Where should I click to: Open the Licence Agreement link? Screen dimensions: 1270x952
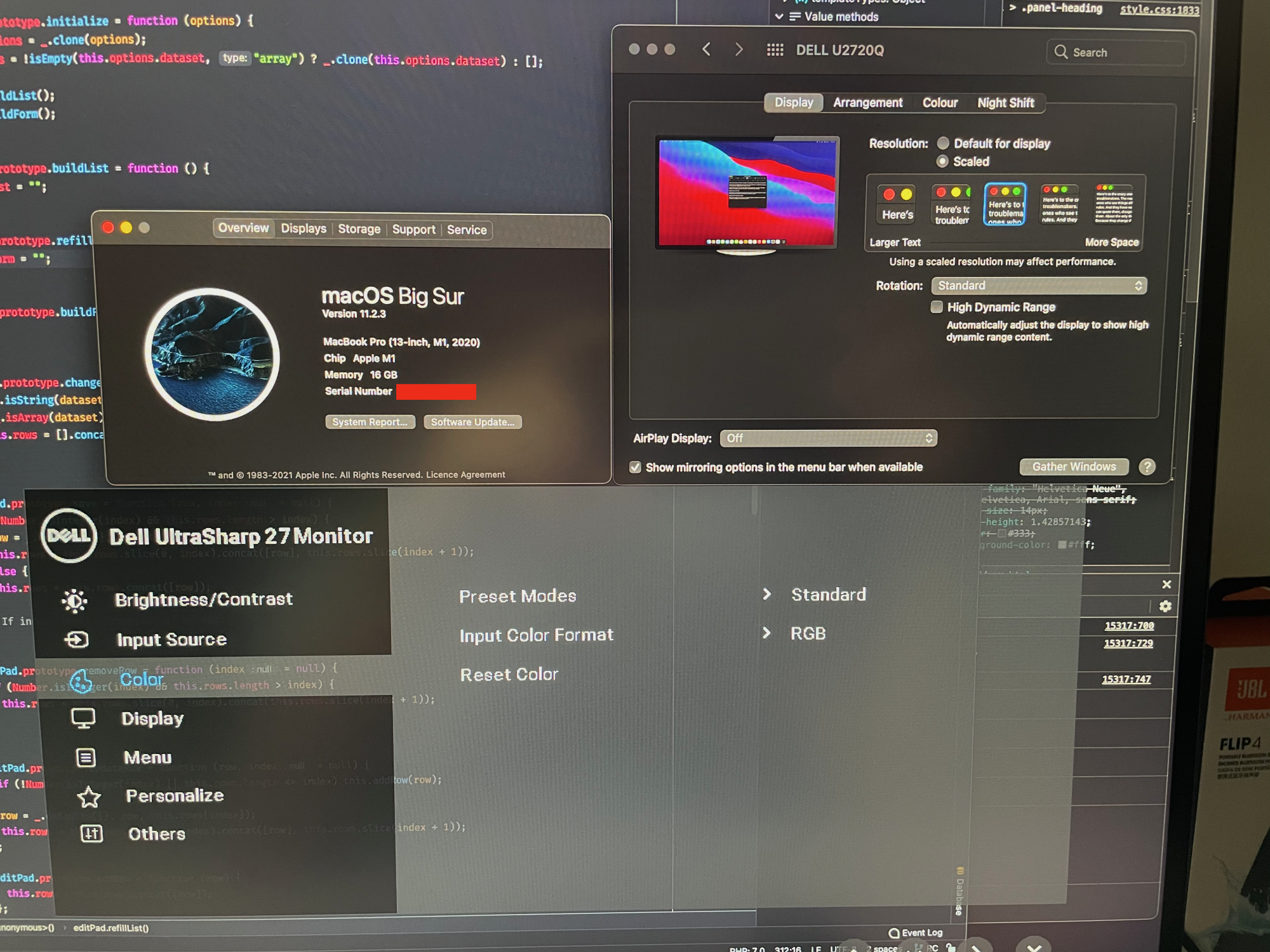(x=465, y=475)
